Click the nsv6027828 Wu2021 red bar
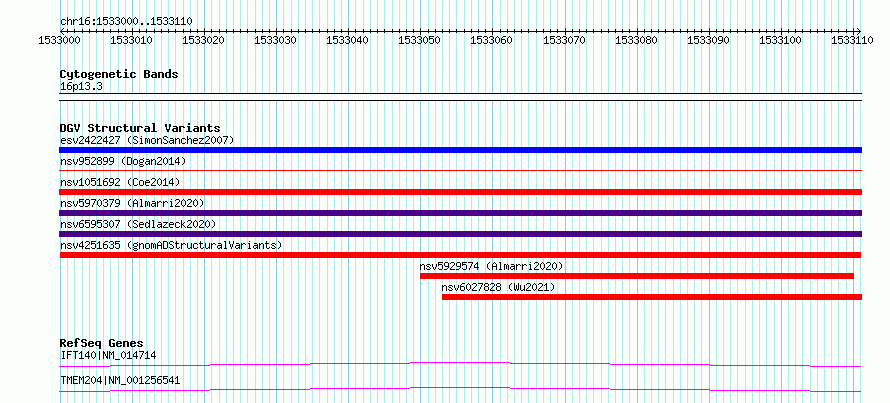This screenshot has height=403, width=890. [652, 297]
